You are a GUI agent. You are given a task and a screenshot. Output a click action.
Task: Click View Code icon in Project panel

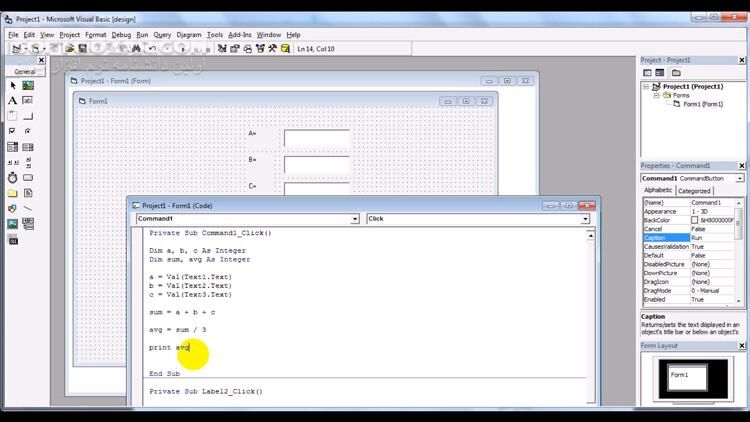[x=647, y=73]
